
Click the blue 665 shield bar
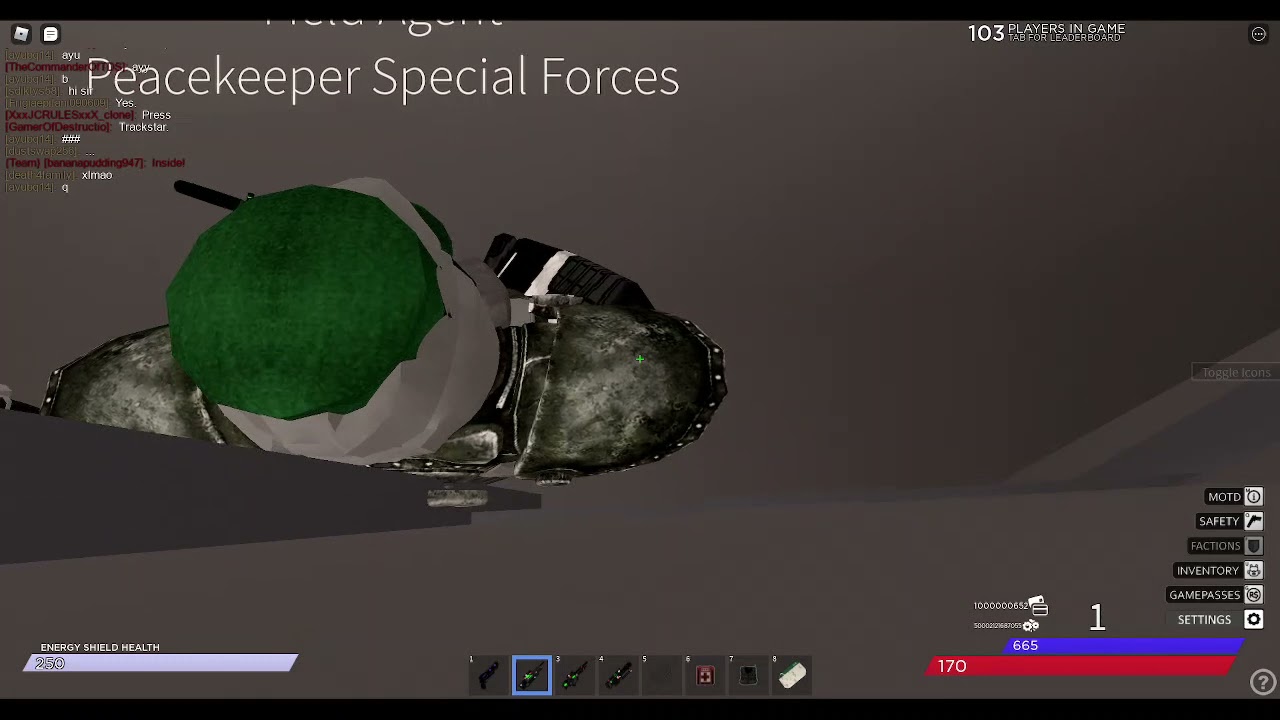[1123, 646]
